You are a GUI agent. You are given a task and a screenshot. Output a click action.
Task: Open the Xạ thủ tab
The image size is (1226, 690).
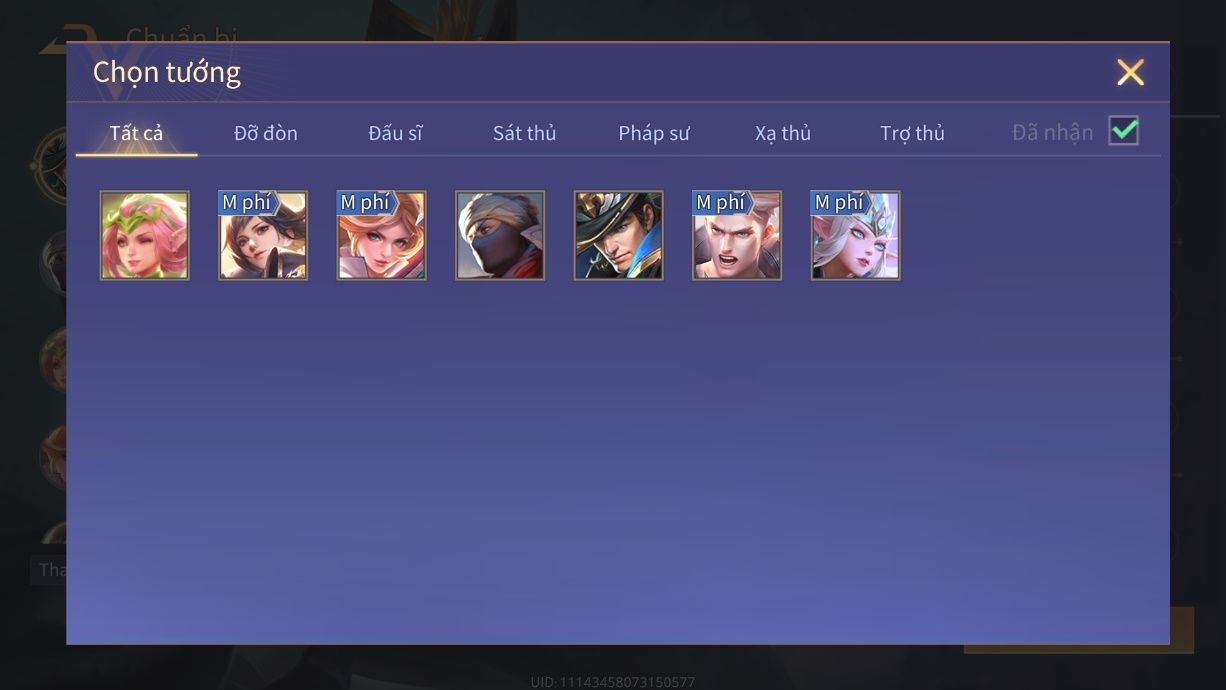(783, 133)
